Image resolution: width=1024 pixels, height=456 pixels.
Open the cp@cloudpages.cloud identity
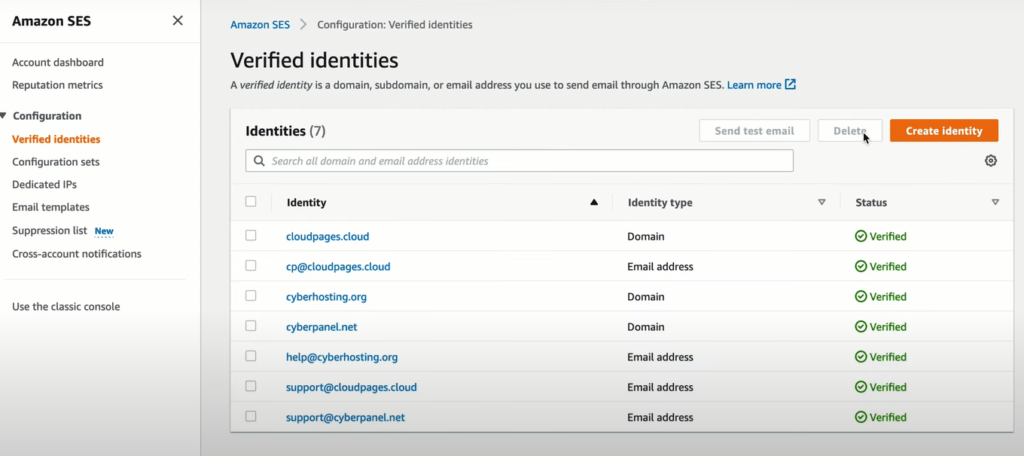click(x=338, y=267)
